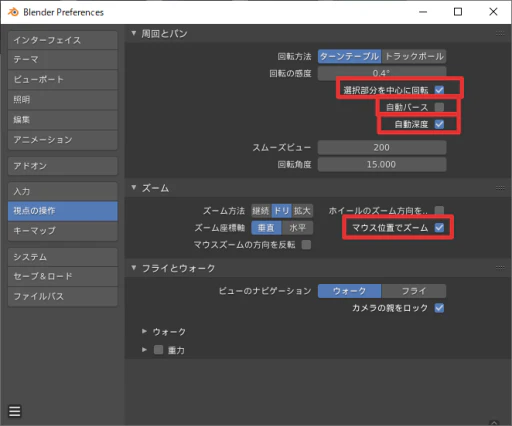The image size is (512, 426).
Task: Click the 周回とパン panel drag grip
Action: (500, 33)
